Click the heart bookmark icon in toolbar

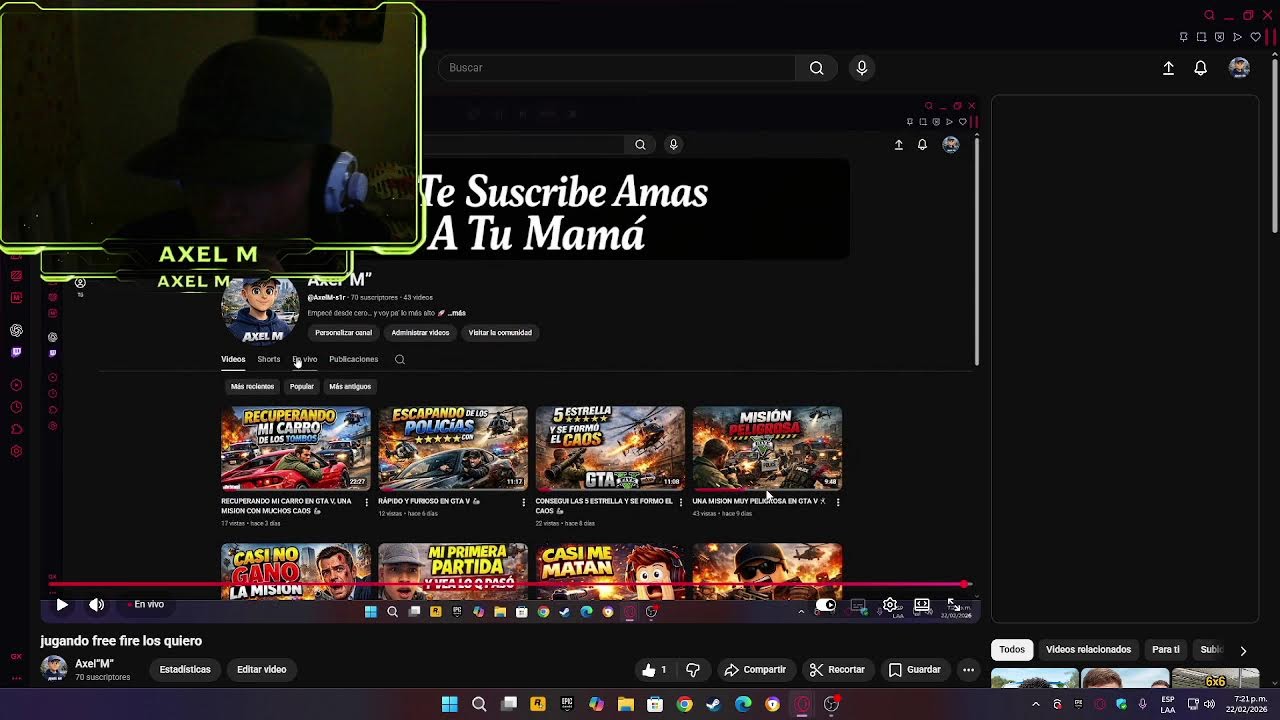coord(1255,37)
